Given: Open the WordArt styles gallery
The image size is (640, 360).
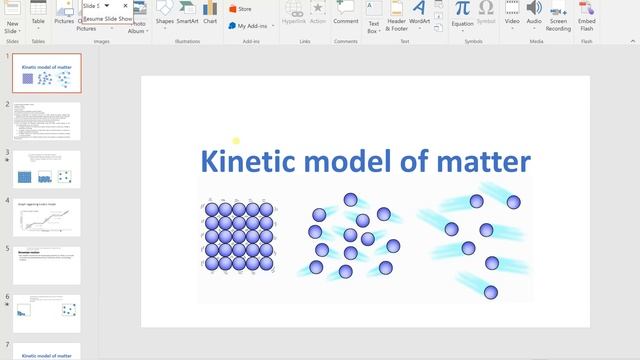Looking at the screenshot, I should [419, 16].
